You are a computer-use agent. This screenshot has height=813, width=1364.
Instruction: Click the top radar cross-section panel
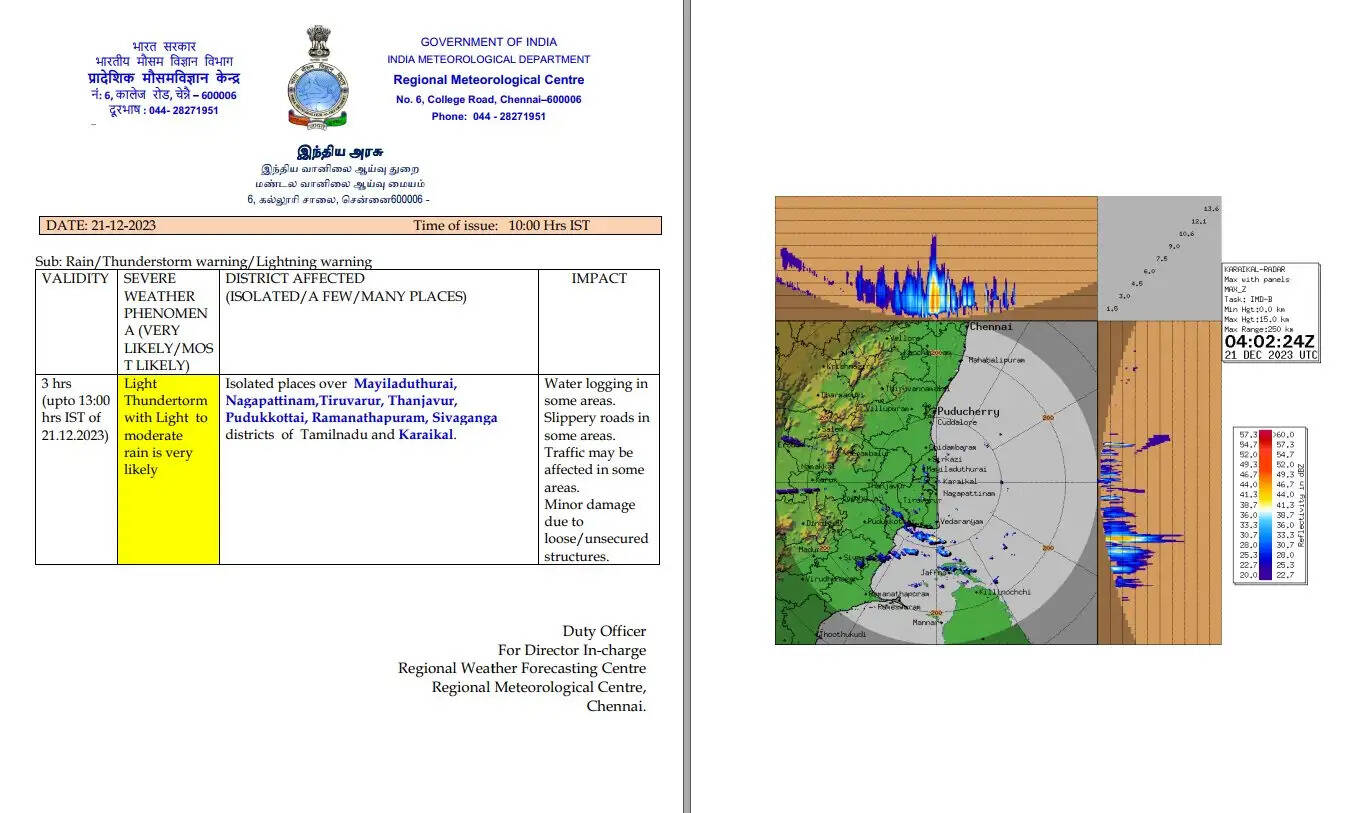[935, 258]
